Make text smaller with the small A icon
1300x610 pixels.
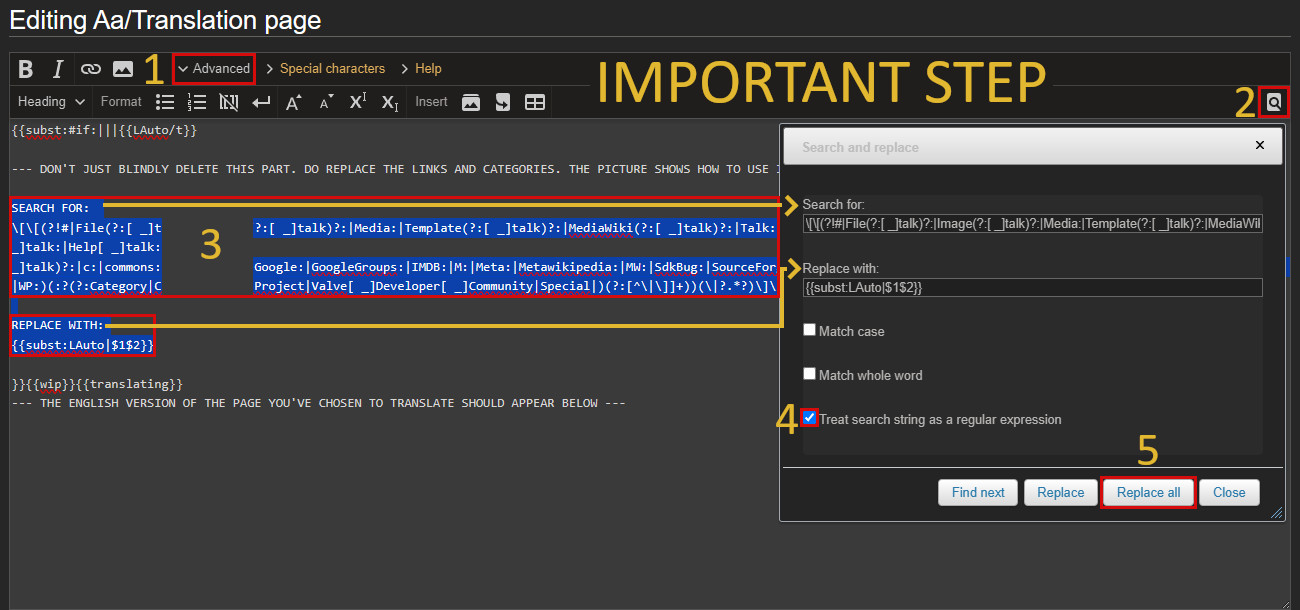pos(326,102)
